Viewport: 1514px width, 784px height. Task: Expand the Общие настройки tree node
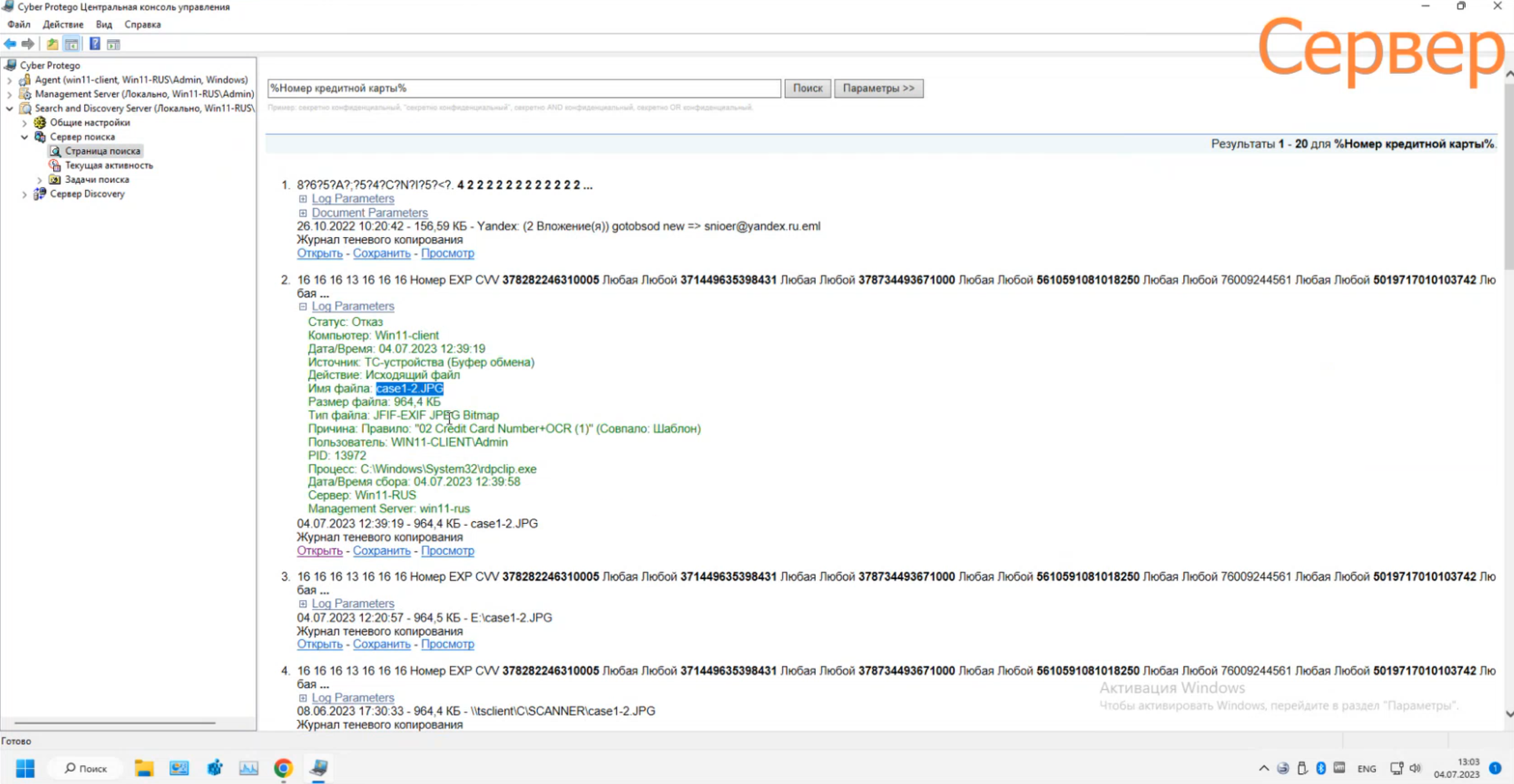[24, 123]
